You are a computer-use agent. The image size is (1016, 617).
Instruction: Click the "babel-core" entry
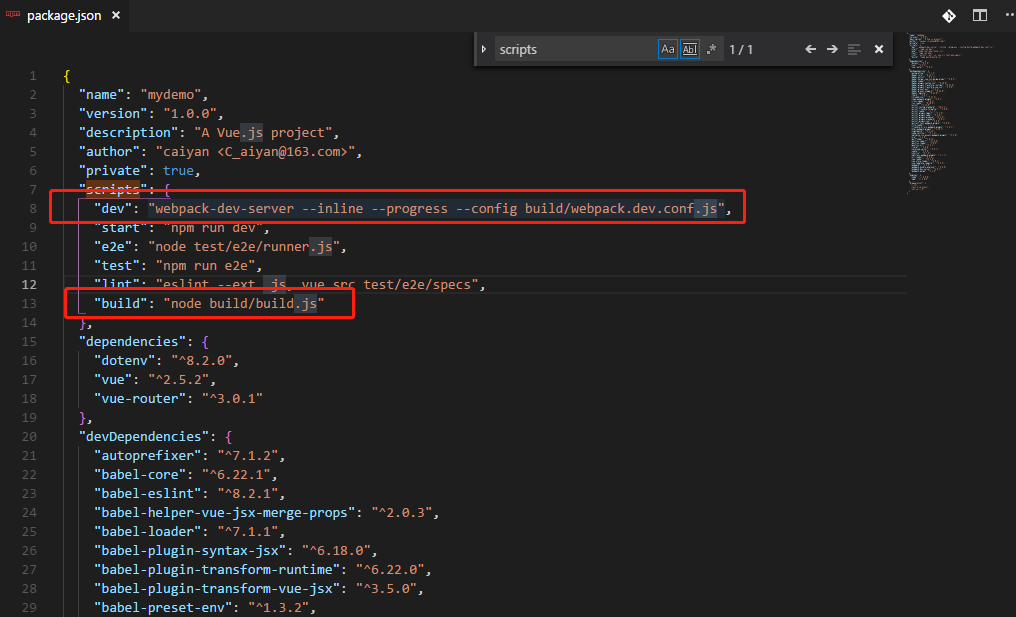tap(140, 474)
